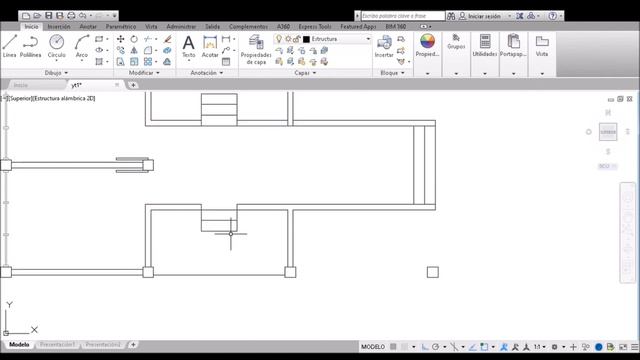Open the Estructura layer dropdown
The image size is (640, 360).
[368, 39]
